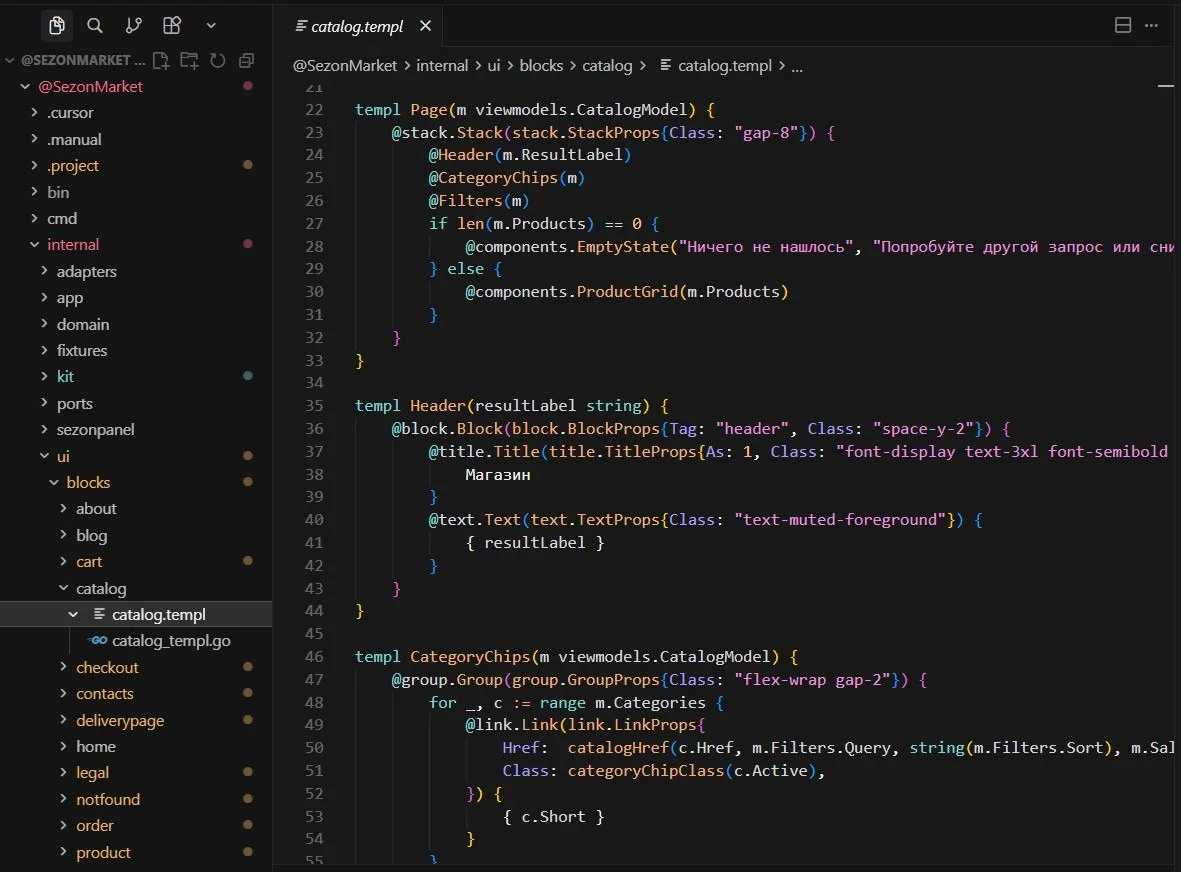Image resolution: width=1181 pixels, height=872 pixels.
Task: Collapse the @SEZONMARKET explorer section
Action: pyautogui.click(x=10, y=60)
